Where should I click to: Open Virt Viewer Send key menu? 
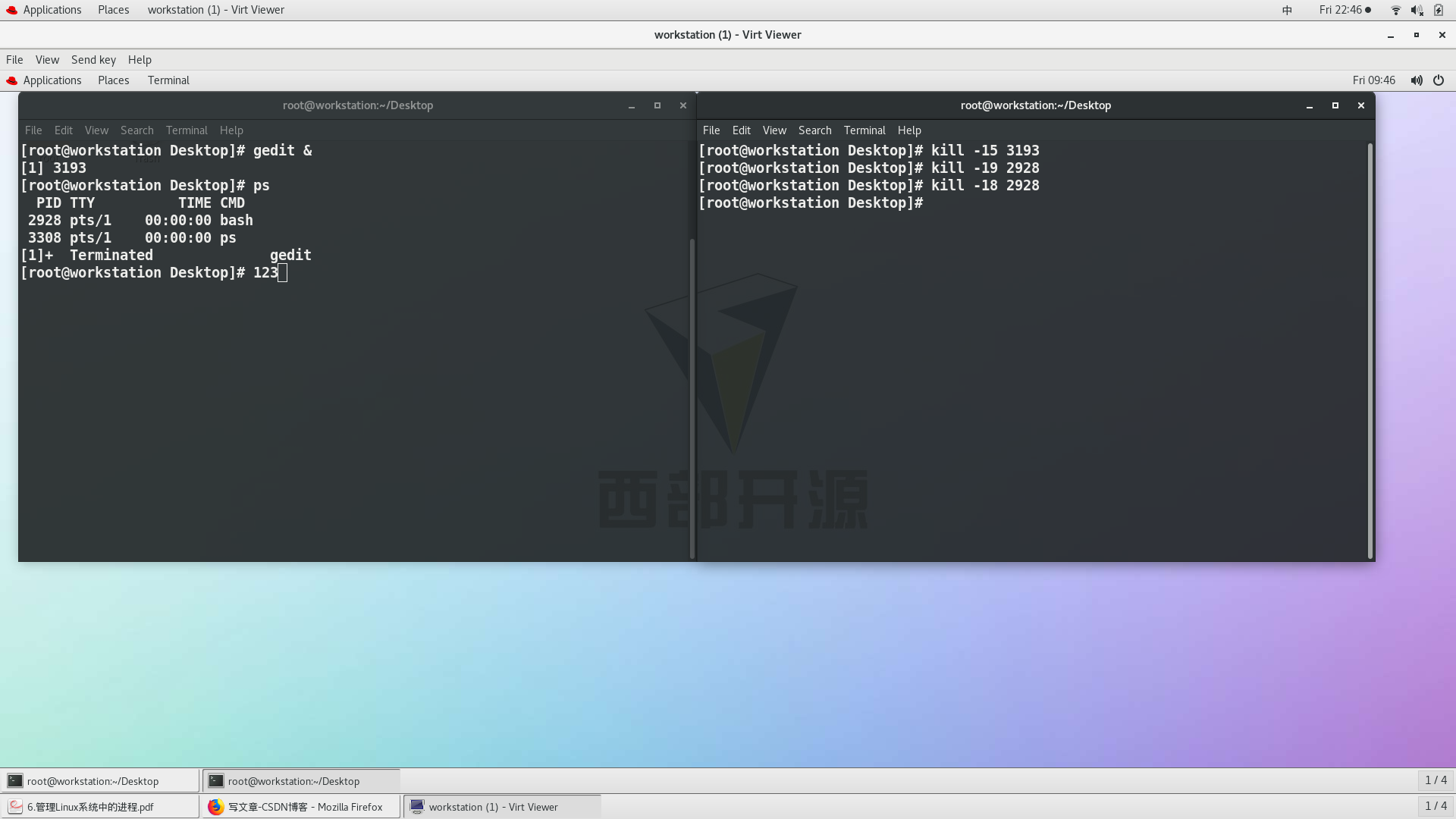pyautogui.click(x=93, y=60)
